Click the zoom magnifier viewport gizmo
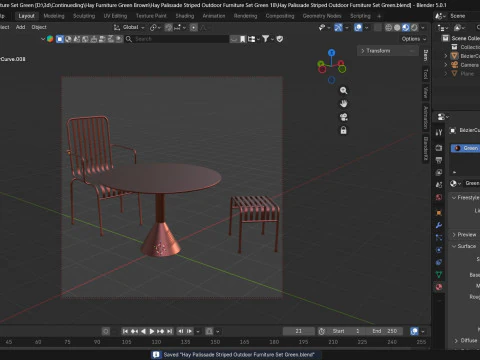480x360 pixels. tap(343, 90)
